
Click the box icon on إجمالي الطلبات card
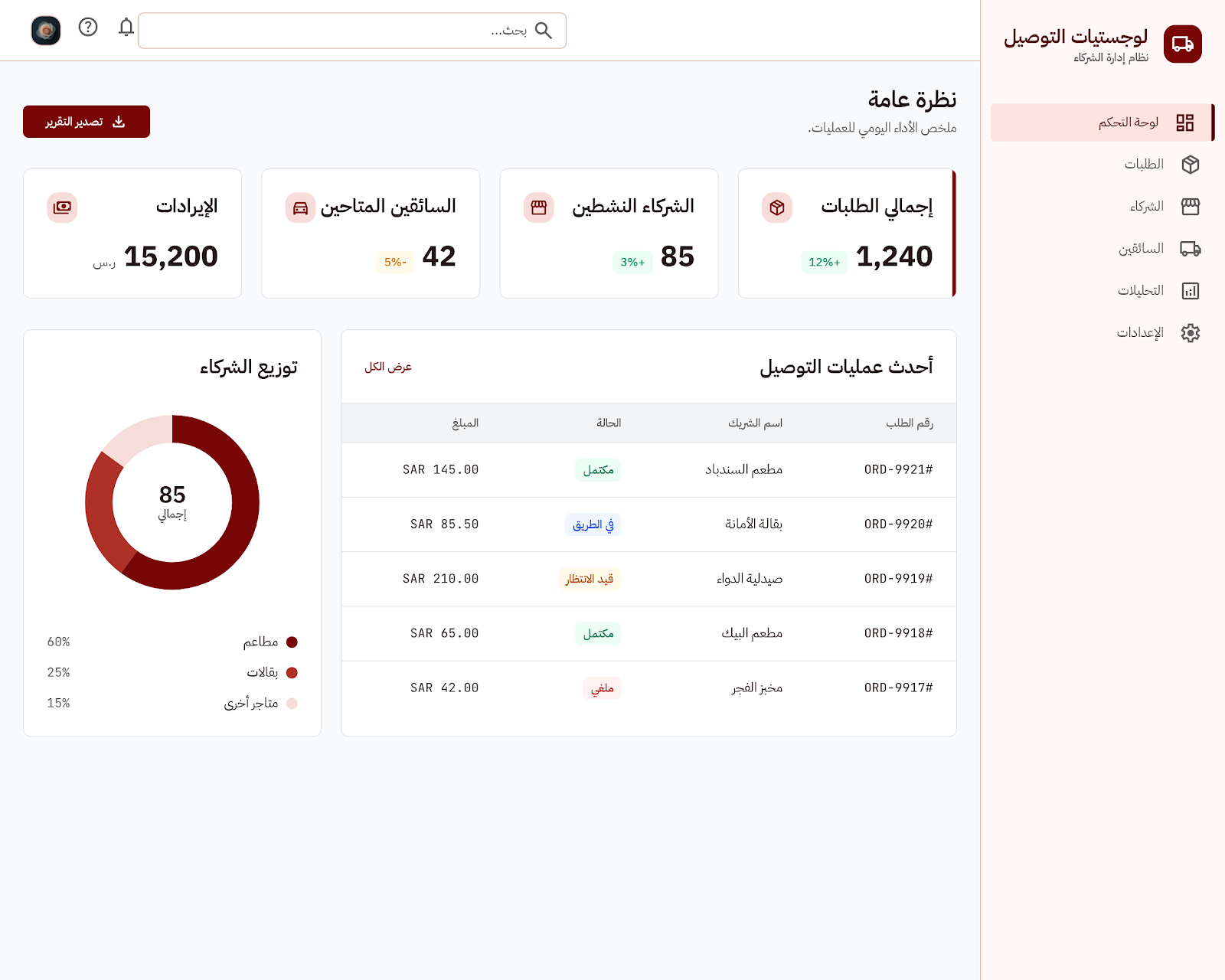tap(776, 207)
